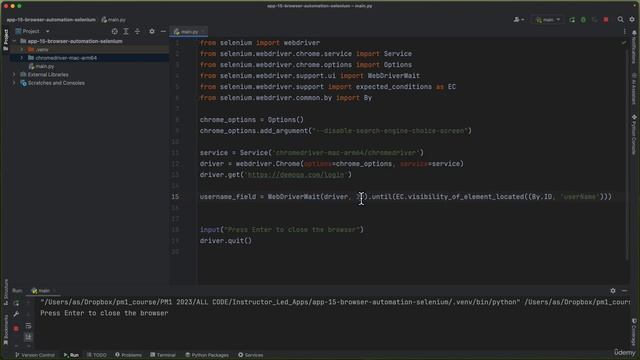Expand the .venv folder

[x=22, y=49]
